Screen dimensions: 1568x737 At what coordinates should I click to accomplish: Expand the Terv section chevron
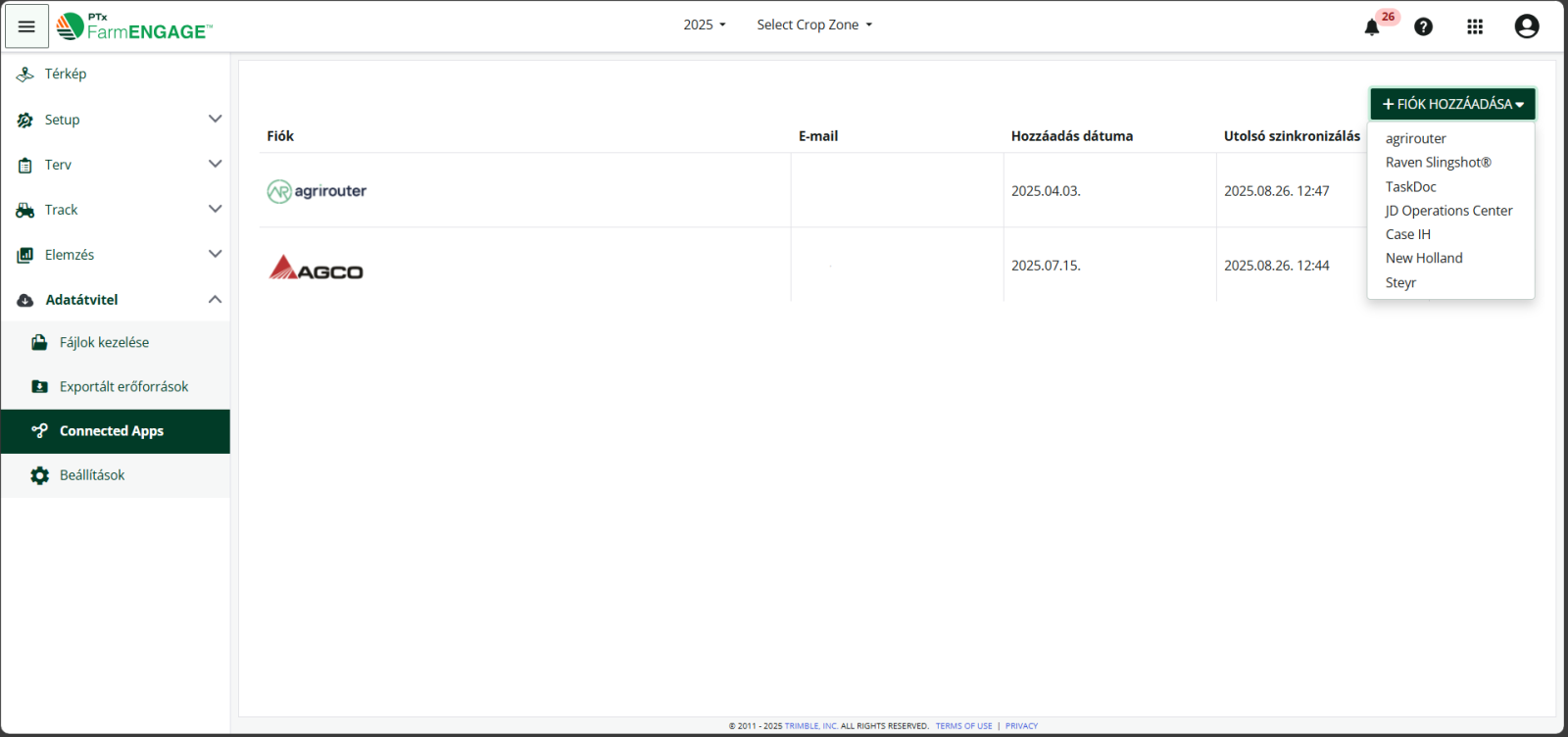pos(216,164)
